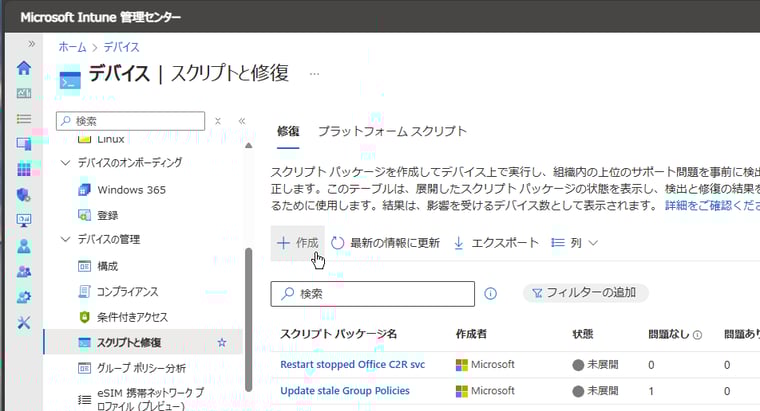Switch to プラットフォーム スクリプト tab
760x411 pixels.
pos(392,131)
